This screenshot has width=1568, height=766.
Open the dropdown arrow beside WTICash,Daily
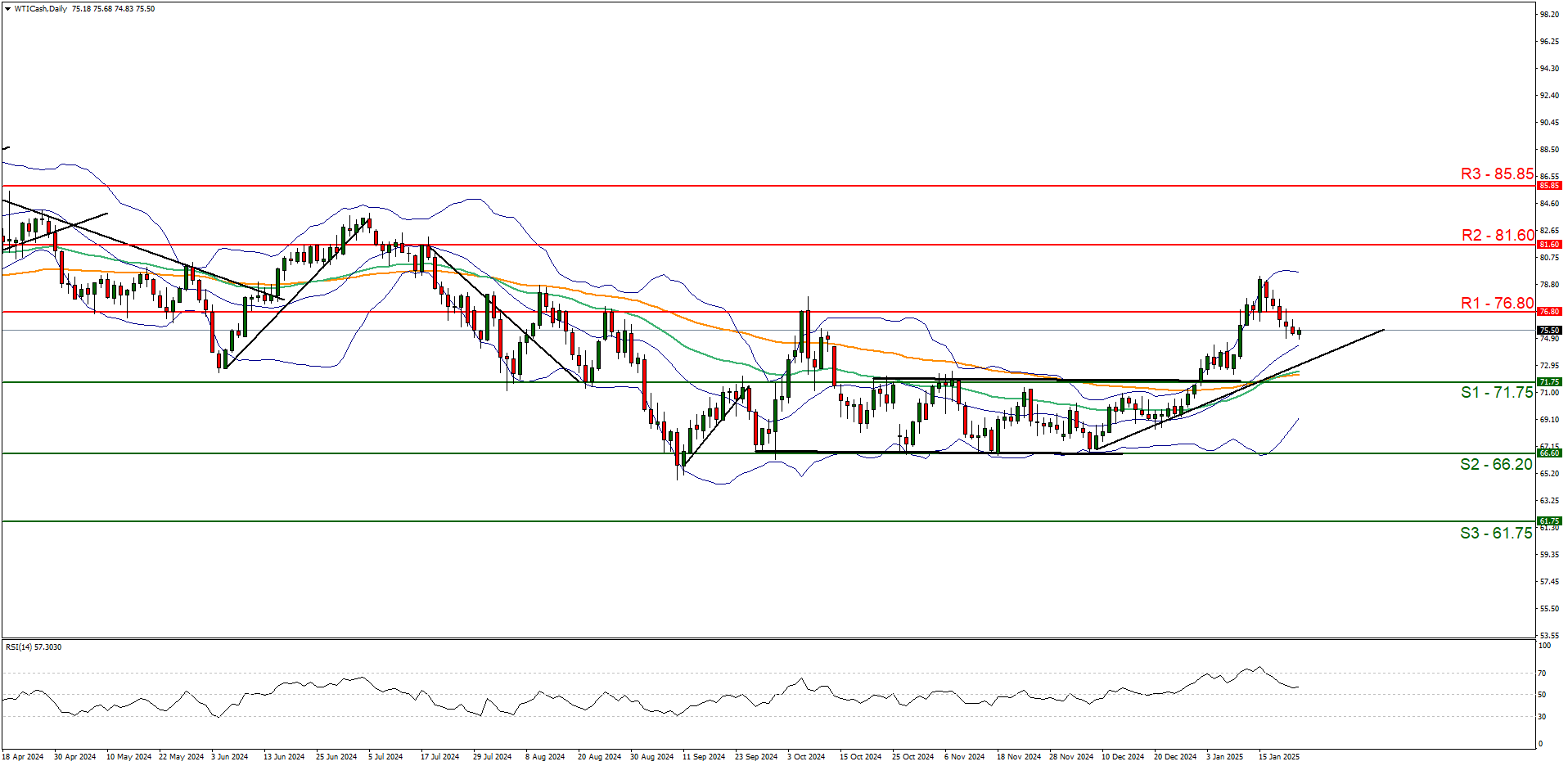tap(7, 9)
